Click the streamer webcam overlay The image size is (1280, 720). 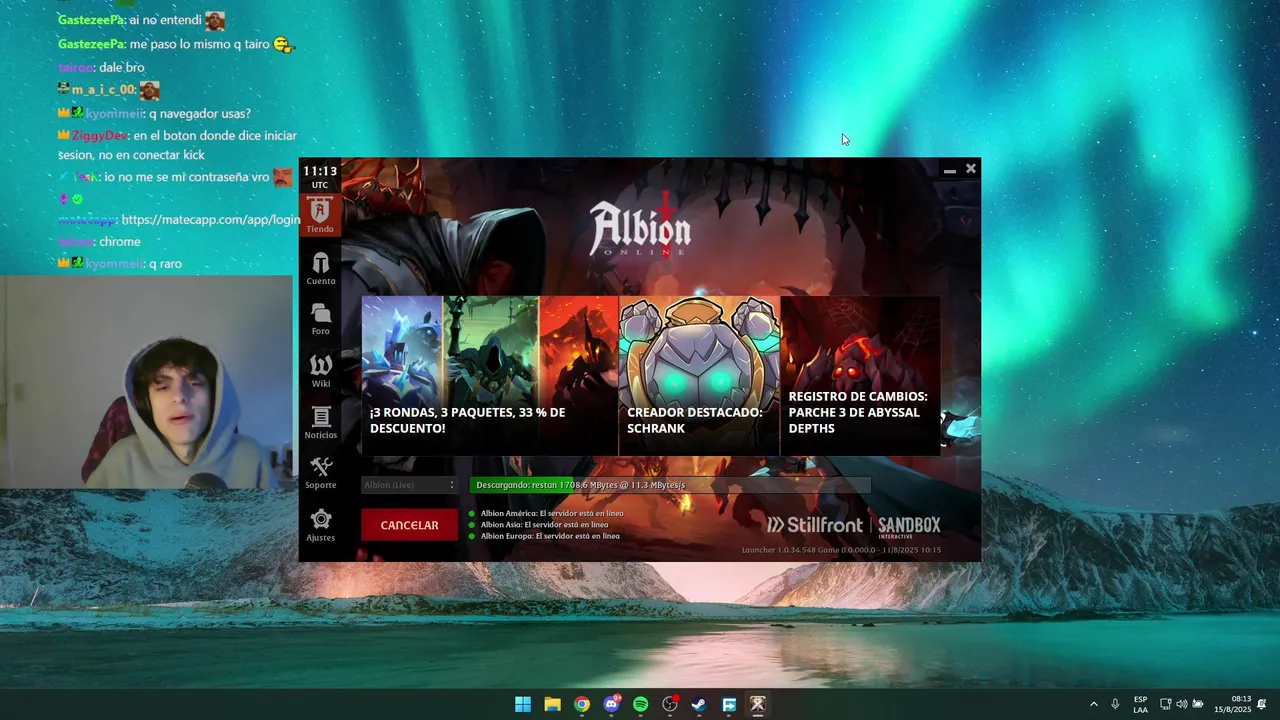(147, 382)
